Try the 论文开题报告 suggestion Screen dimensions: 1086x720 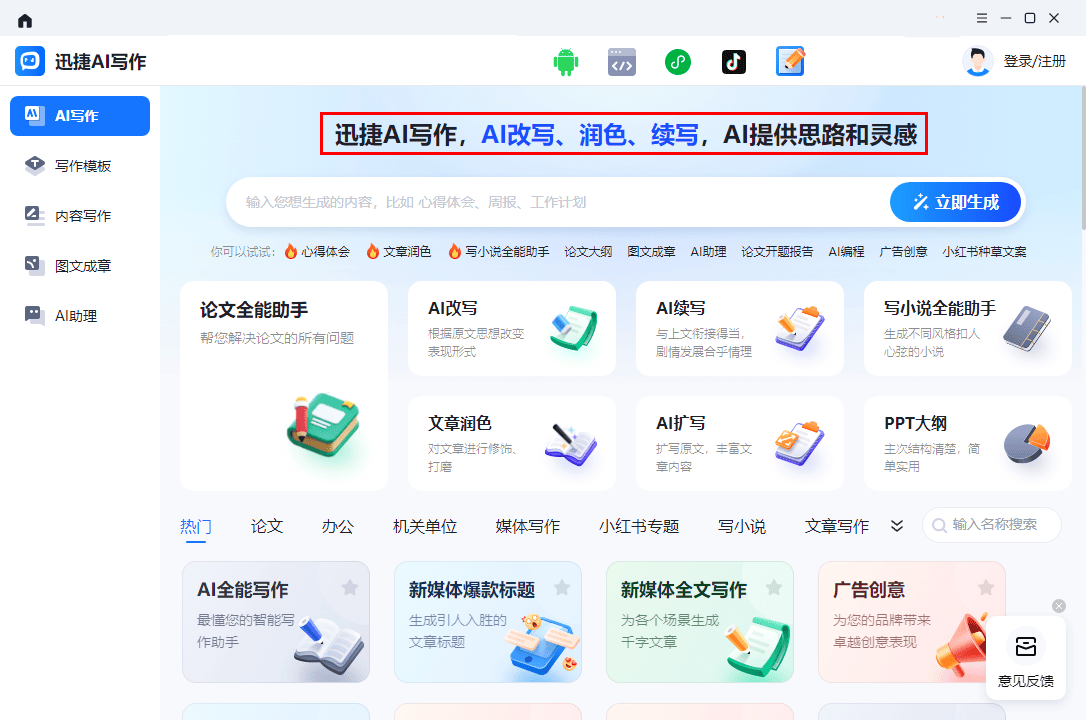[x=777, y=251]
